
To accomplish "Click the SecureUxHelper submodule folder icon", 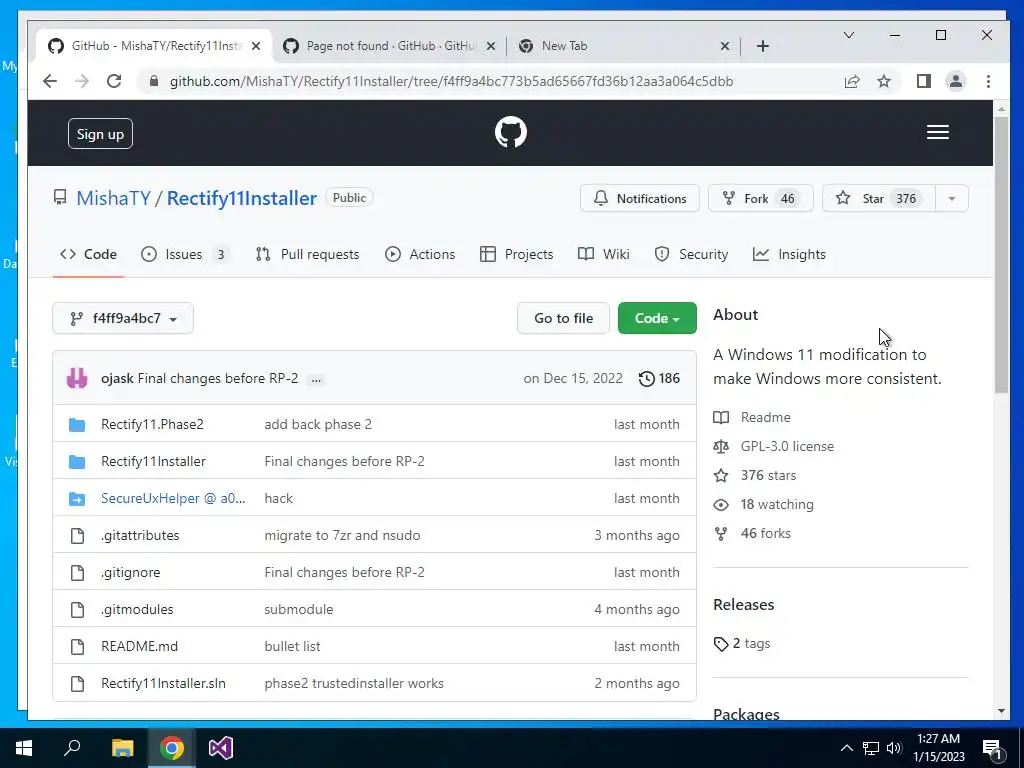I will 77,499.
